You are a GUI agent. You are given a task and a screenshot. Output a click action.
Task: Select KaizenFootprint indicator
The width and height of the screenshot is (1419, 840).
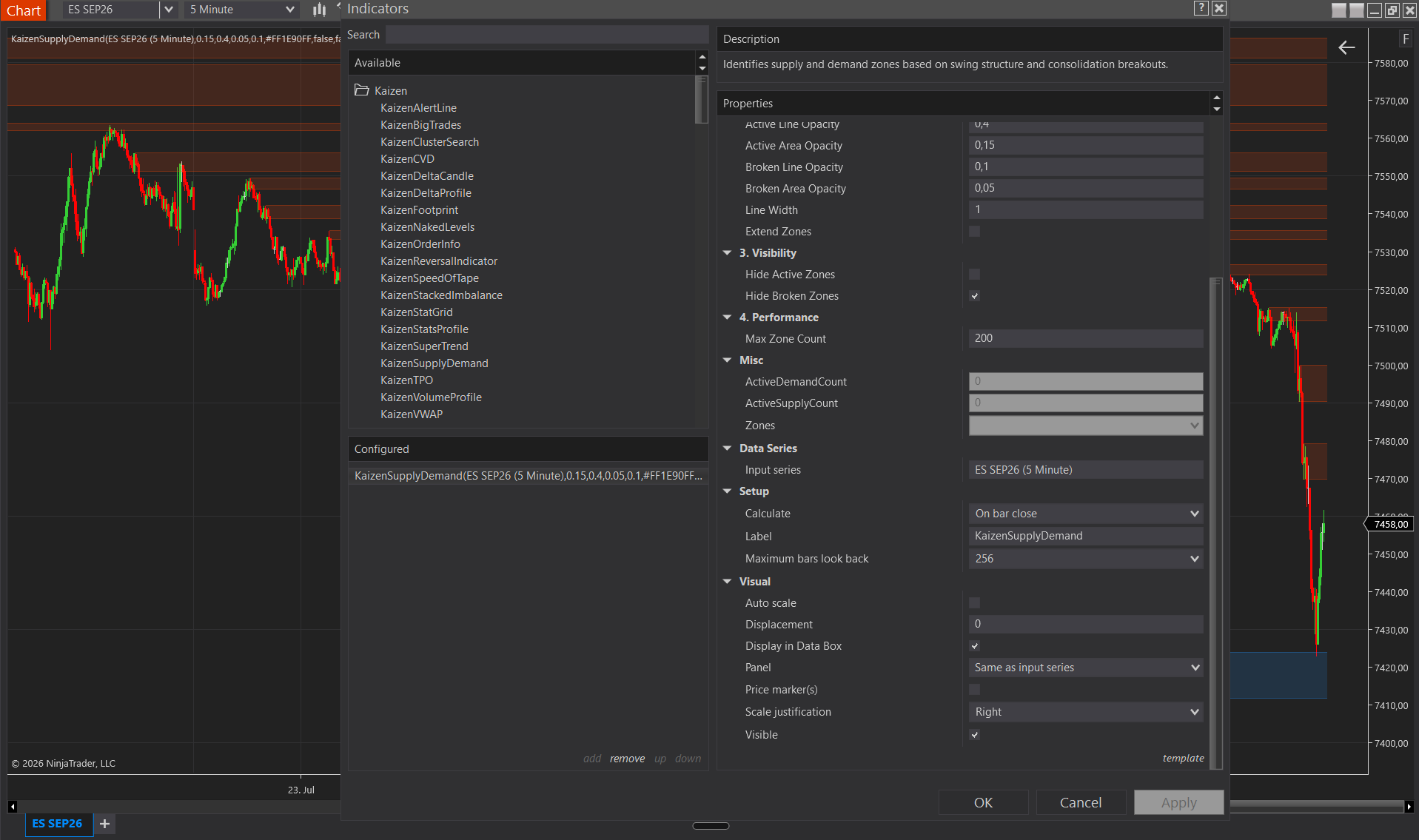(419, 210)
